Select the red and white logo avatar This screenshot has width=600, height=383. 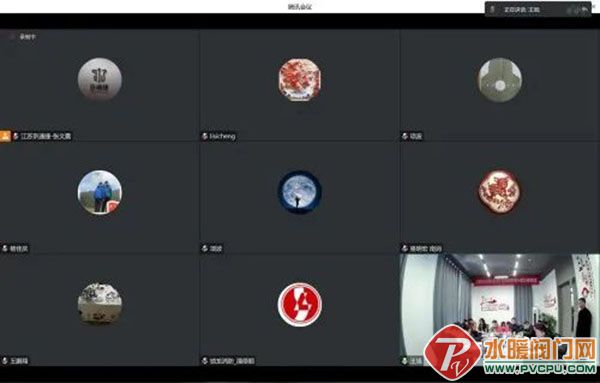coord(300,305)
